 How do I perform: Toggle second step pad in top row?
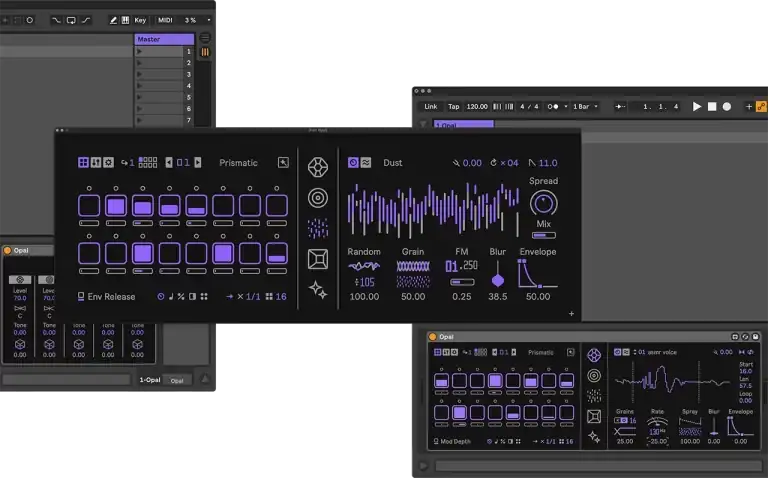click(x=116, y=205)
